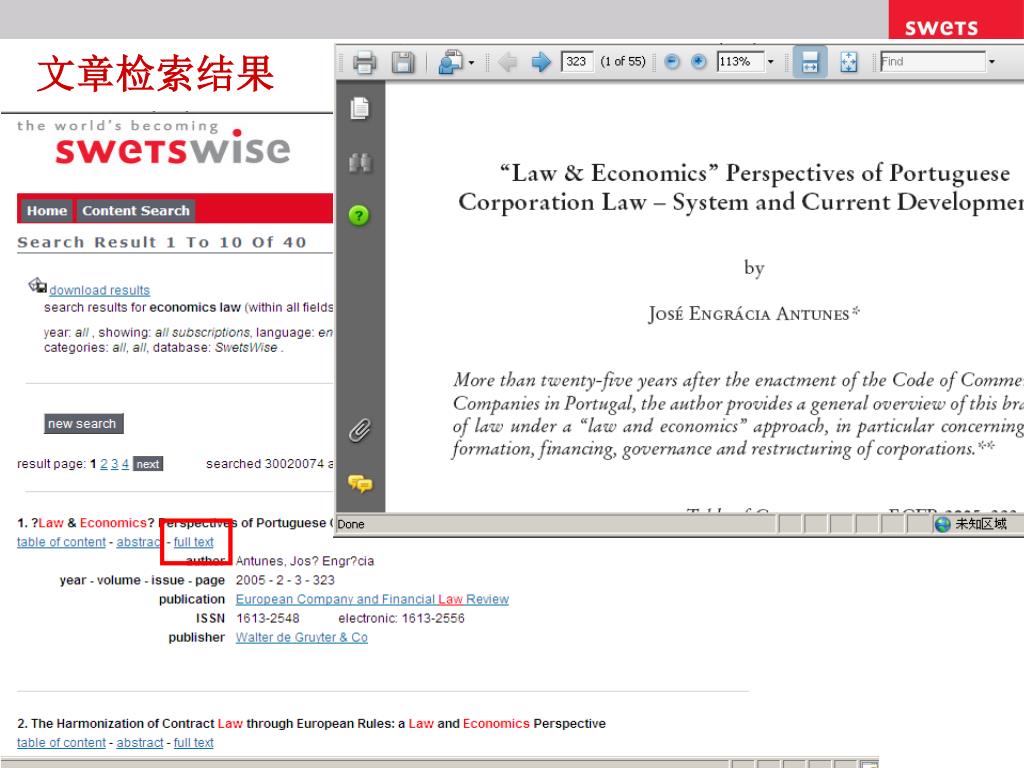Click into the Find text box
The width and height of the screenshot is (1024, 768).
pos(932,61)
